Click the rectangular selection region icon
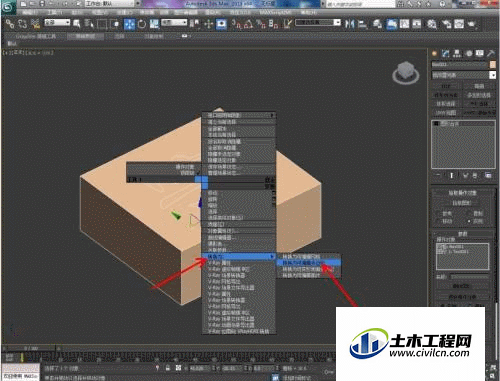 point(102,24)
